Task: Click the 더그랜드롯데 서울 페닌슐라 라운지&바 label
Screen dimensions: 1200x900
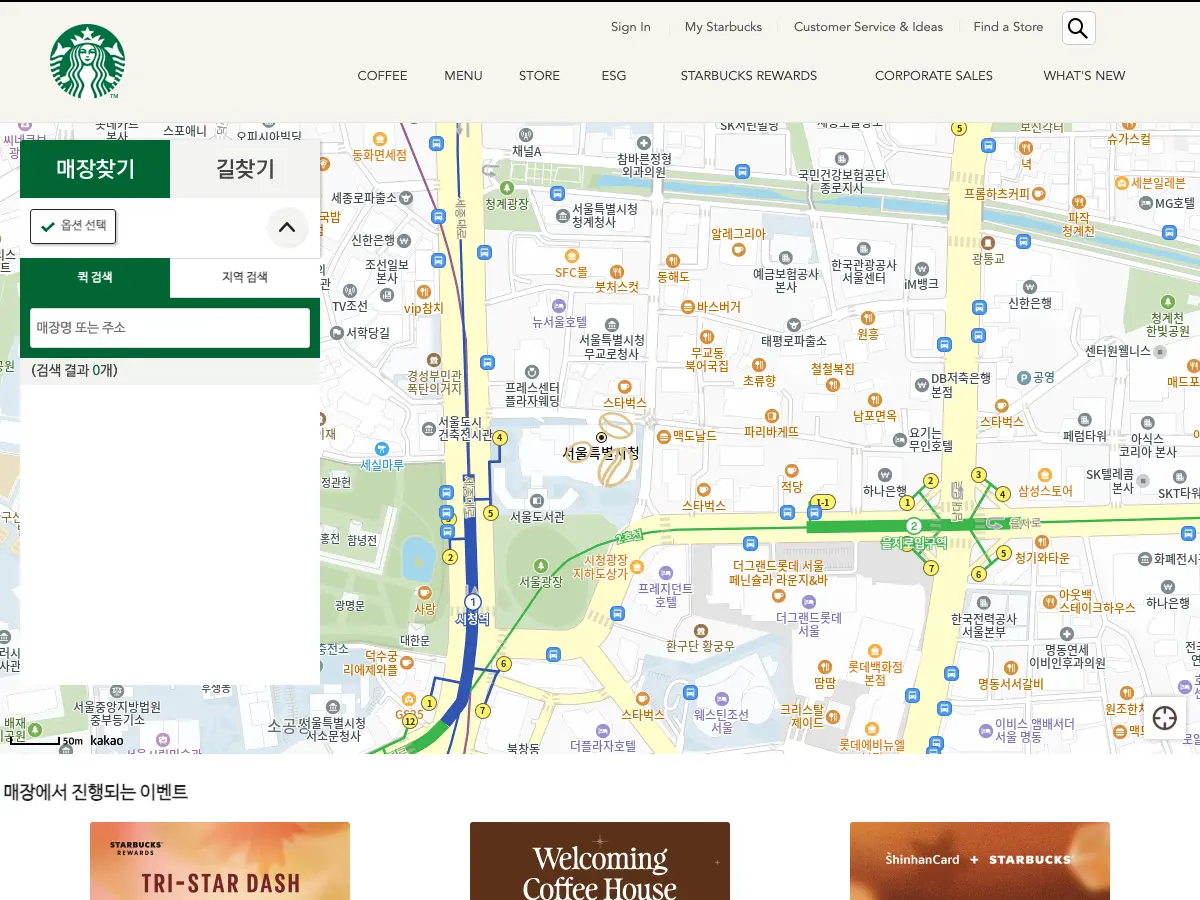Action: tap(779, 573)
